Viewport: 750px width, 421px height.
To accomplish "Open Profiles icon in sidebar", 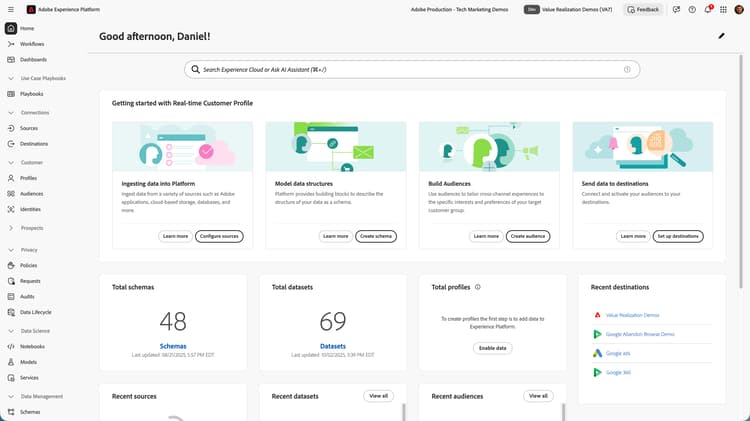I will coord(11,178).
